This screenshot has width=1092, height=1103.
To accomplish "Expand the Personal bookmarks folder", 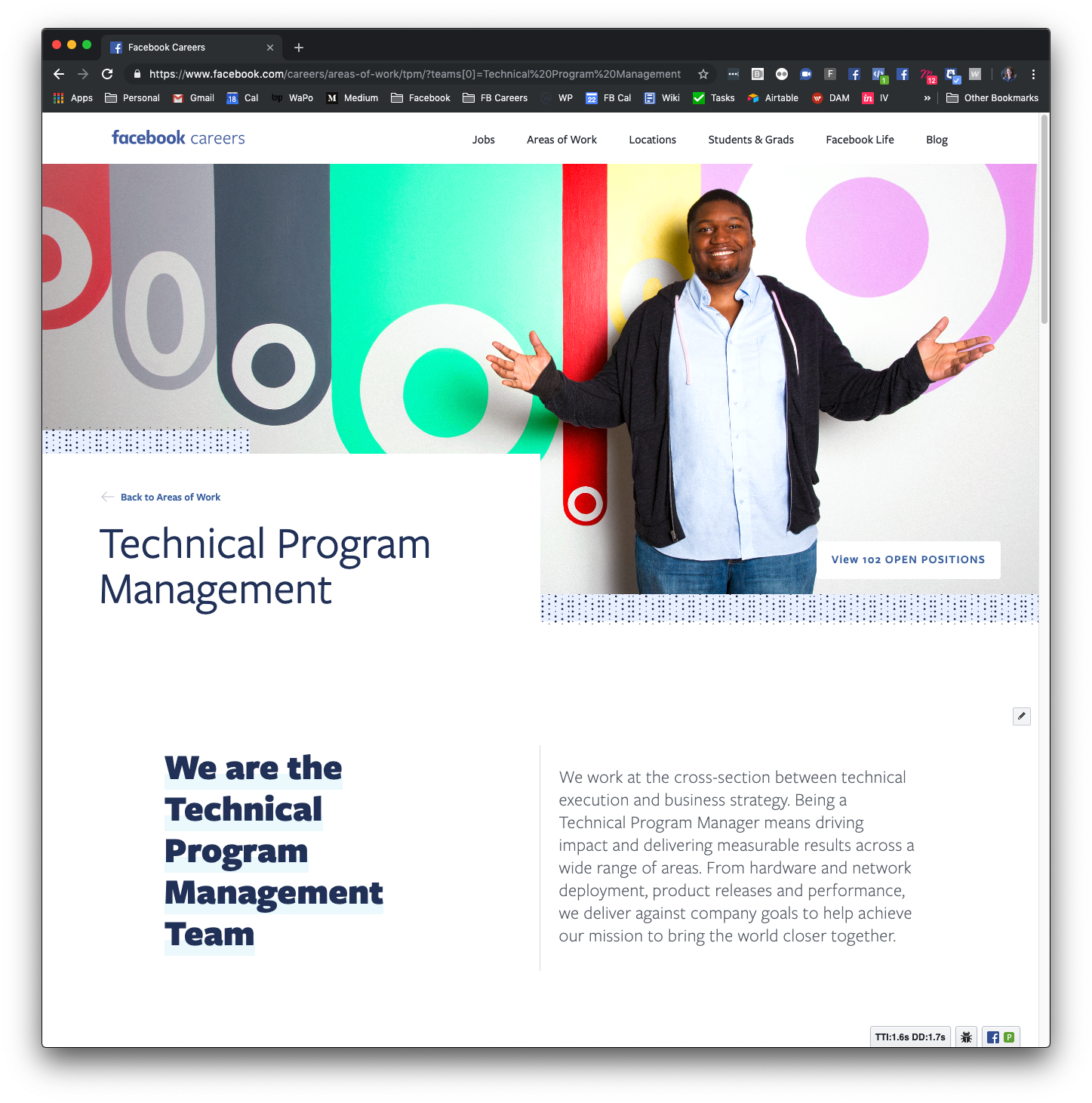I will tap(132, 98).
